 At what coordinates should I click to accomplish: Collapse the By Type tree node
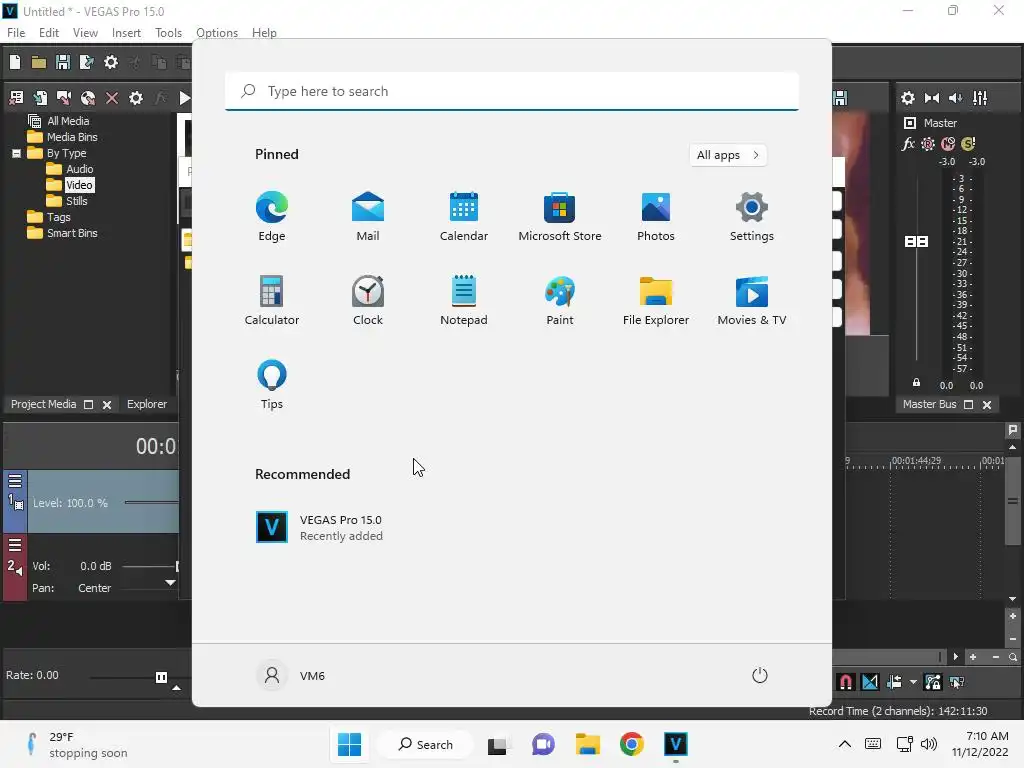tap(16, 153)
